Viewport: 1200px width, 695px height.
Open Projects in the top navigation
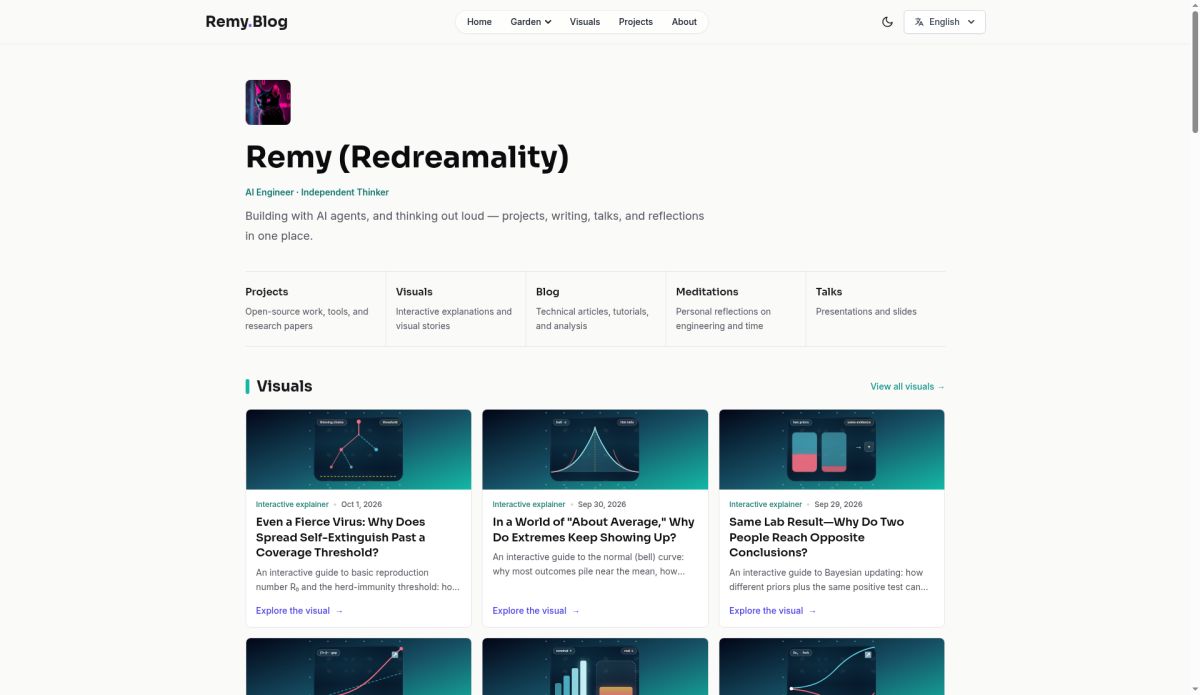click(635, 22)
